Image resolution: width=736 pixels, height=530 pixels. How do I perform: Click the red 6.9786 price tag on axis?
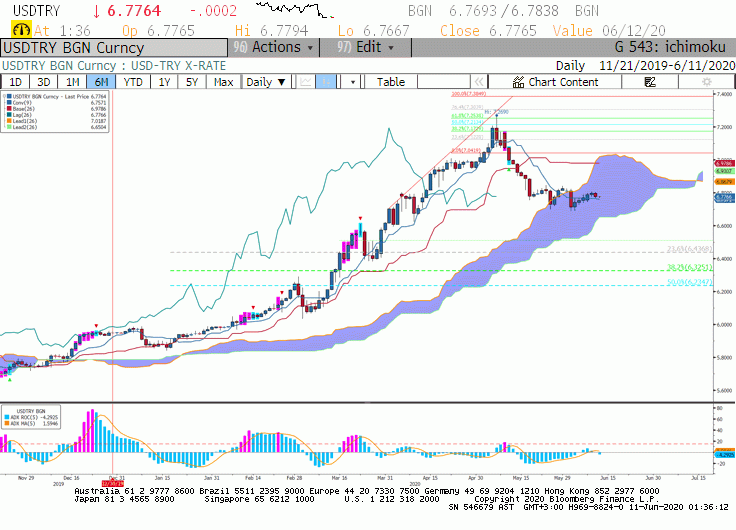[724, 163]
